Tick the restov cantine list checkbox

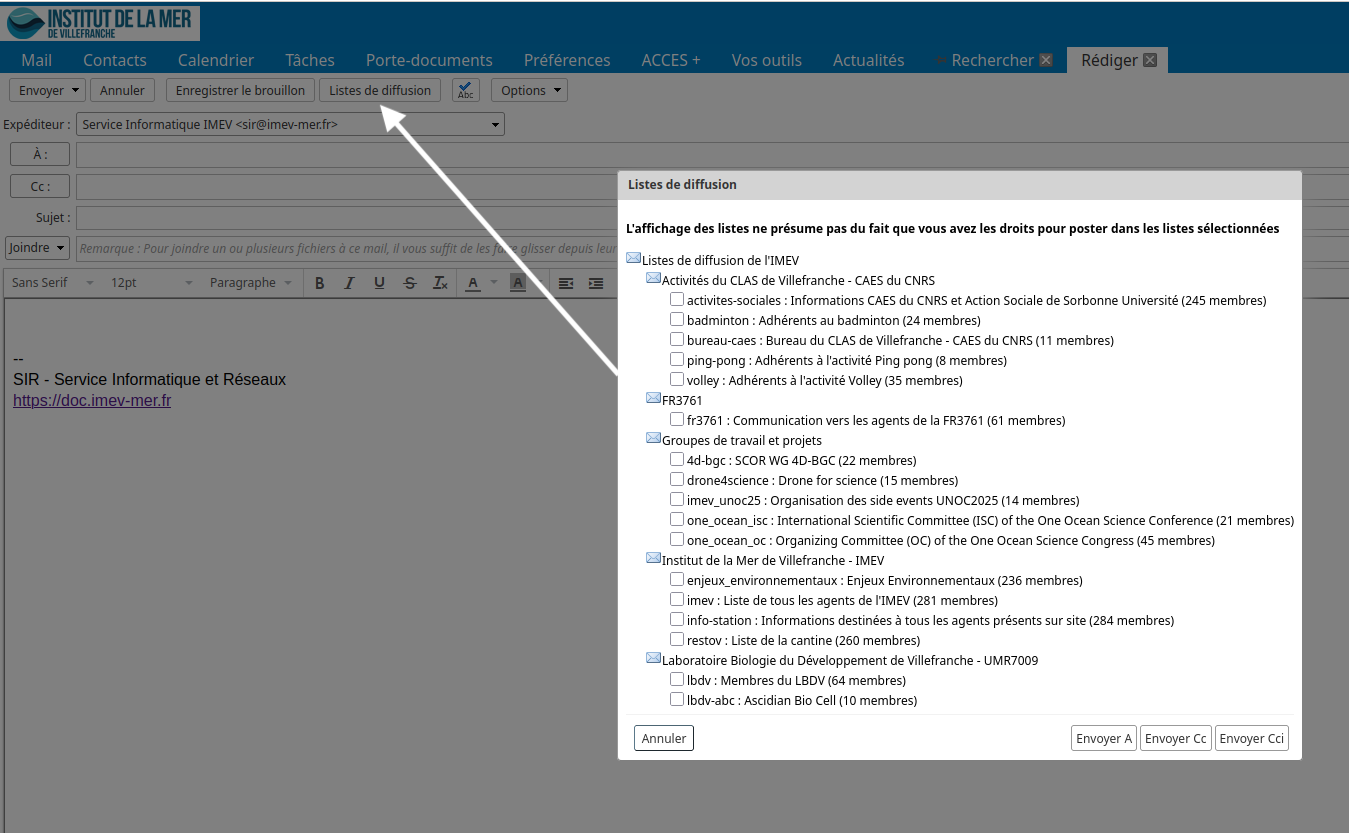[x=677, y=639]
